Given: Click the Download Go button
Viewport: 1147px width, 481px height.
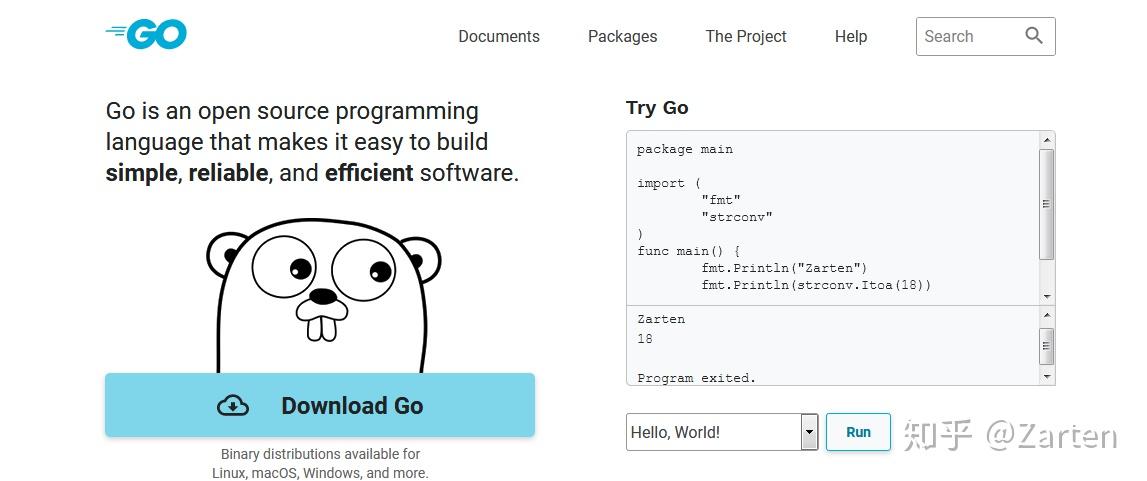Looking at the screenshot, I should click(320, 405).
